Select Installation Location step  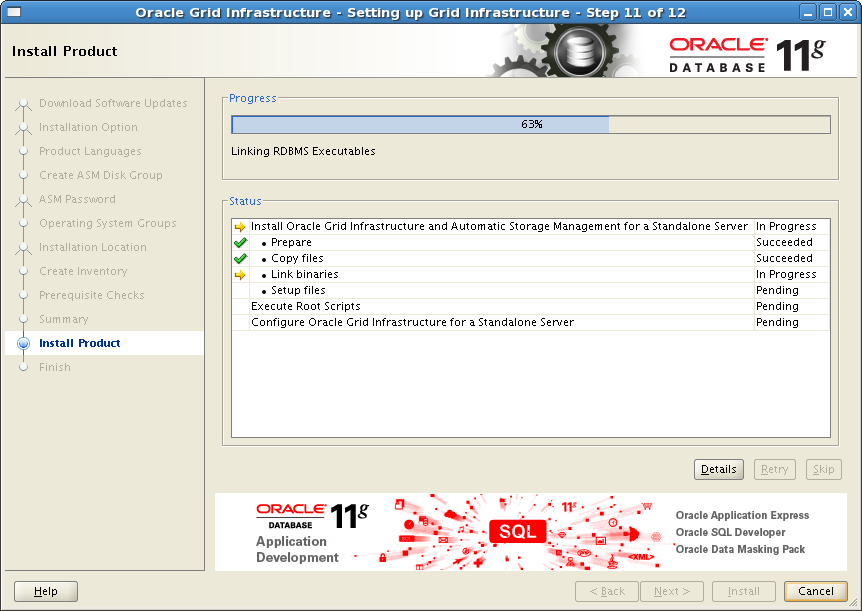tap(93, 247)
